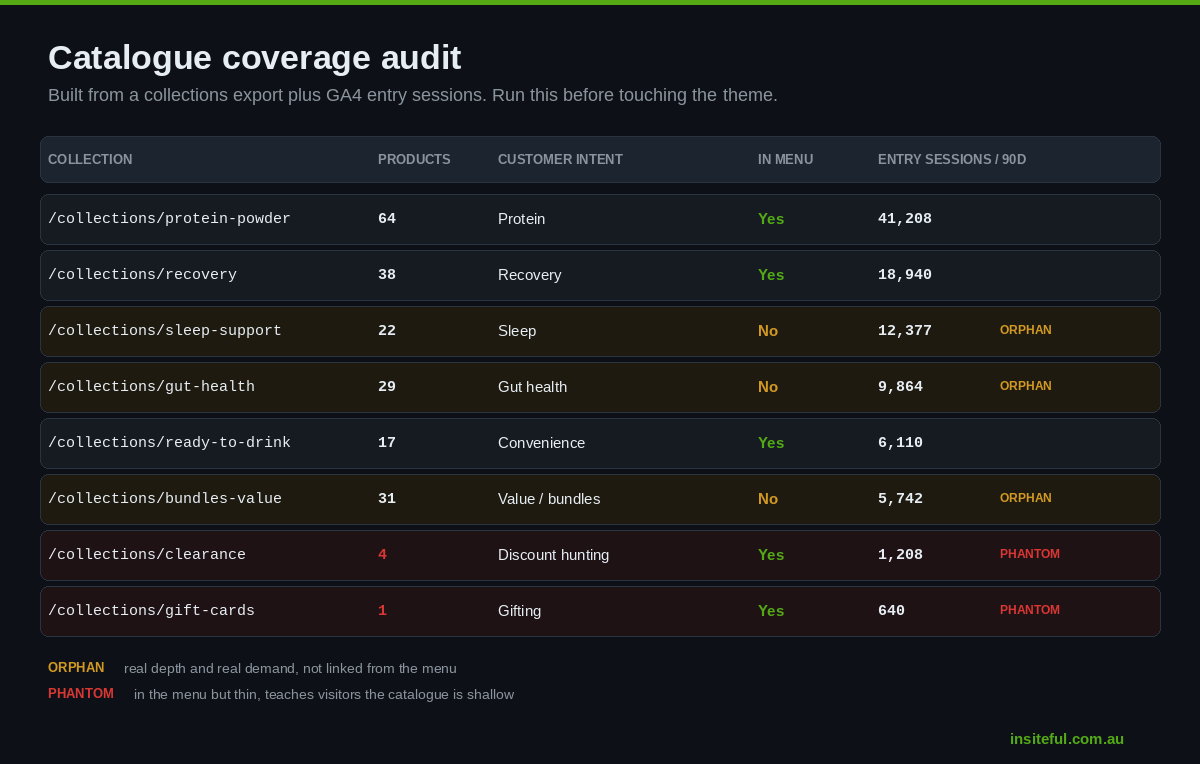This screenshot has width=1200, height=764.
Task: Click product count 29
Action: [387, 387]
